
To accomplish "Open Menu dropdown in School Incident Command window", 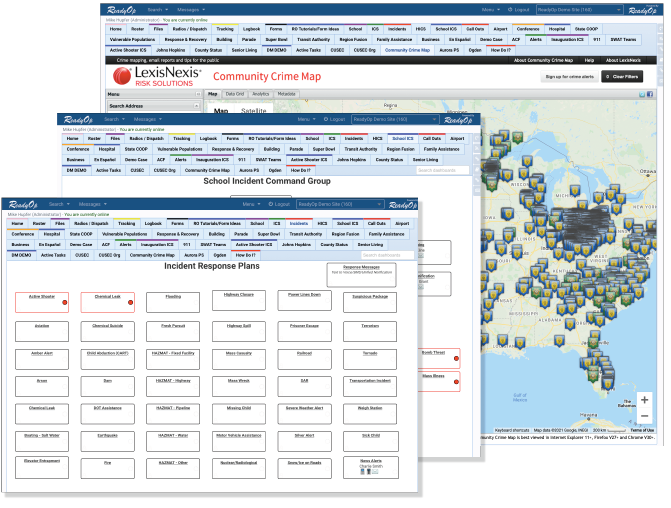I will [x=306, y=119].
